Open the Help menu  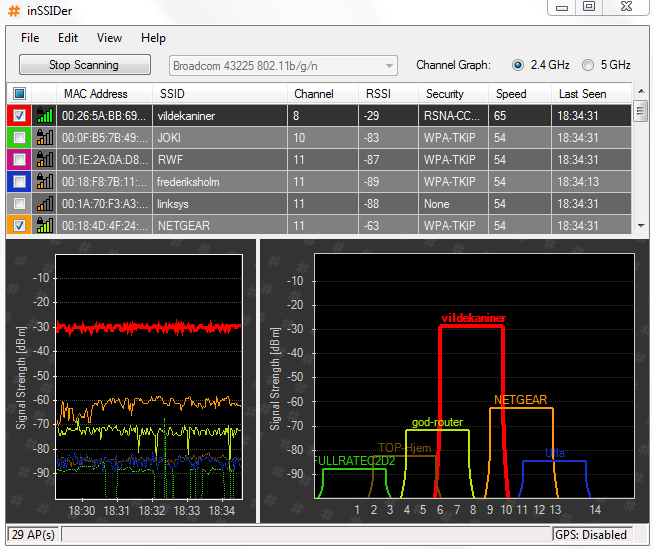153,38
